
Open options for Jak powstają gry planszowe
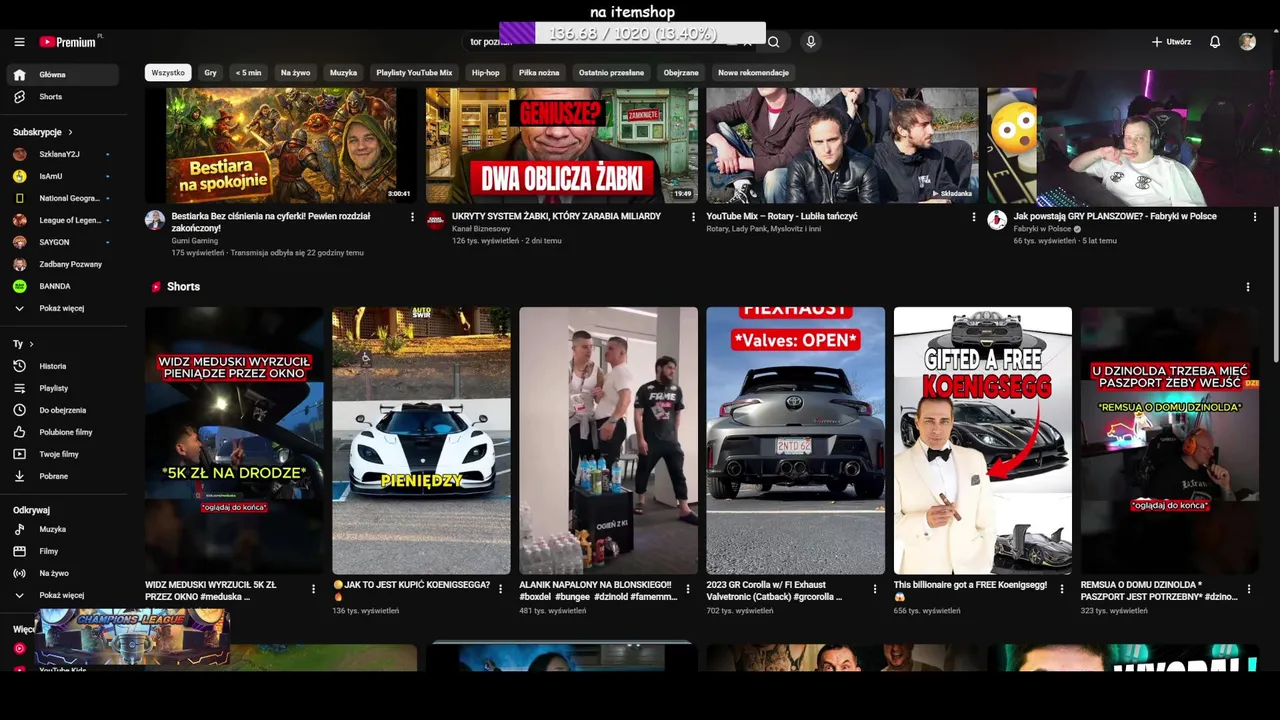click(1255, 217)
